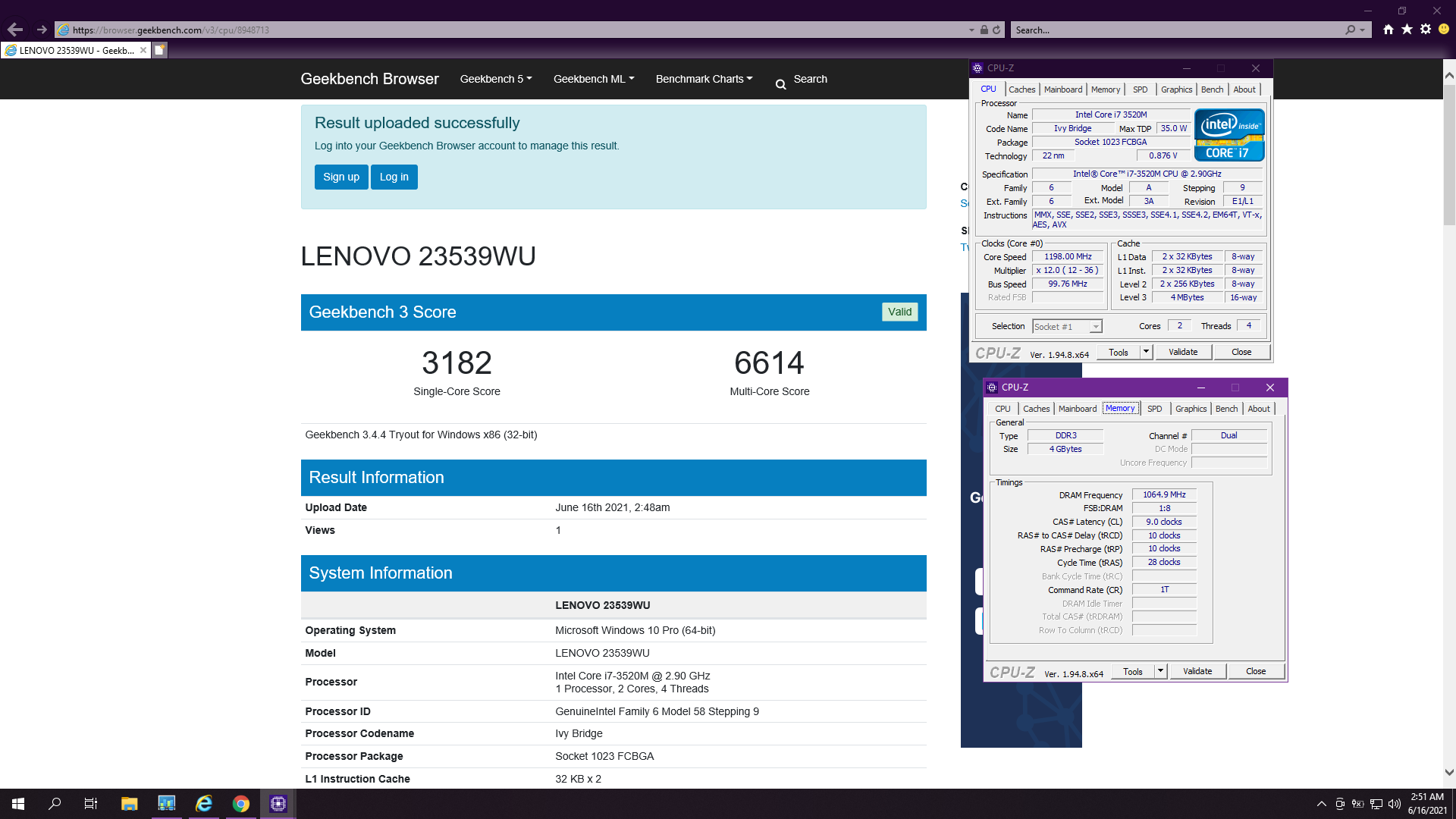Expand the Geekbench 5 menu

(496, 79)
